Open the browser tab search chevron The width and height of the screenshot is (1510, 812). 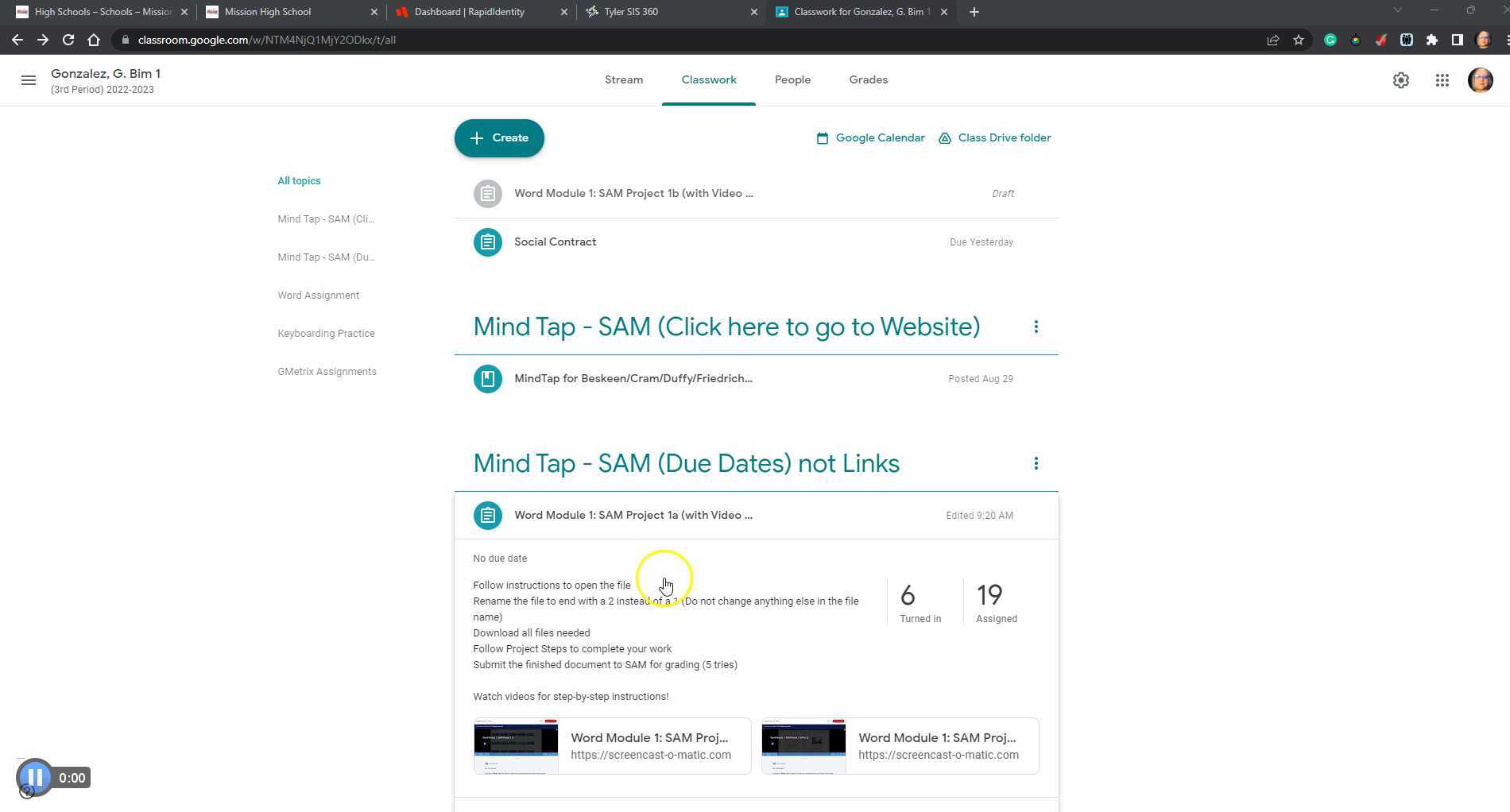tap(1397, 11)
